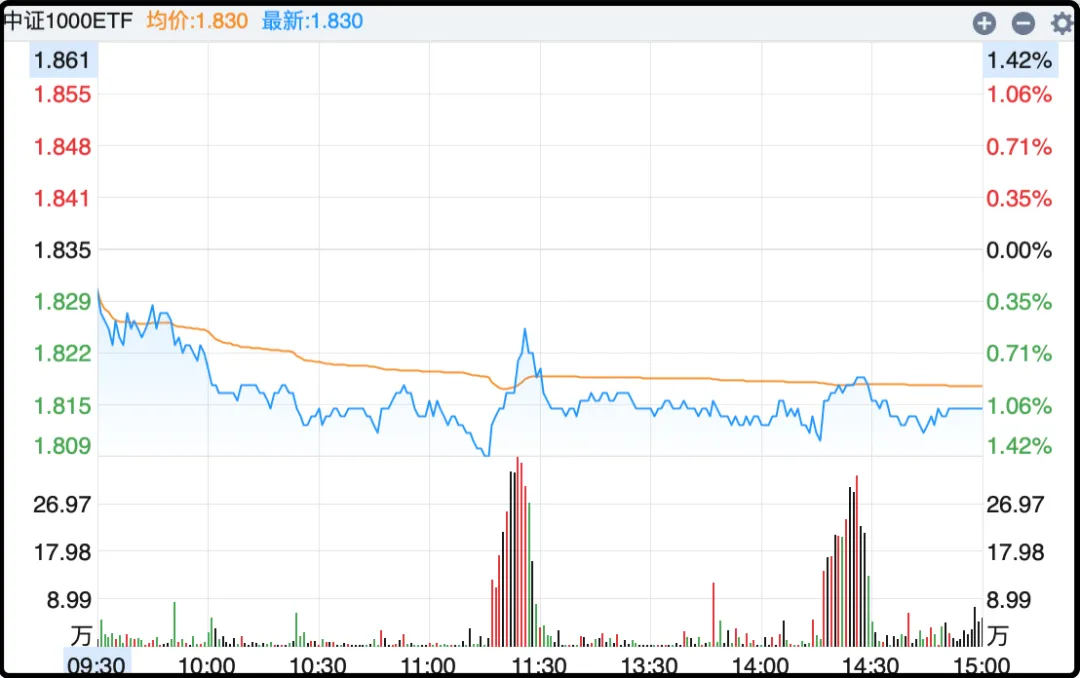Viewport: 1080px width, 678px height.
Task: Click the 0.00% label on right axis
Action: click(x=1019, y=250)
